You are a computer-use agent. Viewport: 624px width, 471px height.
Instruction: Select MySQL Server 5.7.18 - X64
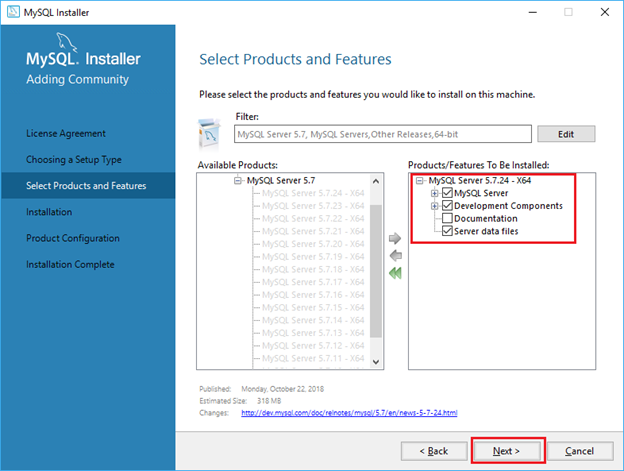coord(313,270)
